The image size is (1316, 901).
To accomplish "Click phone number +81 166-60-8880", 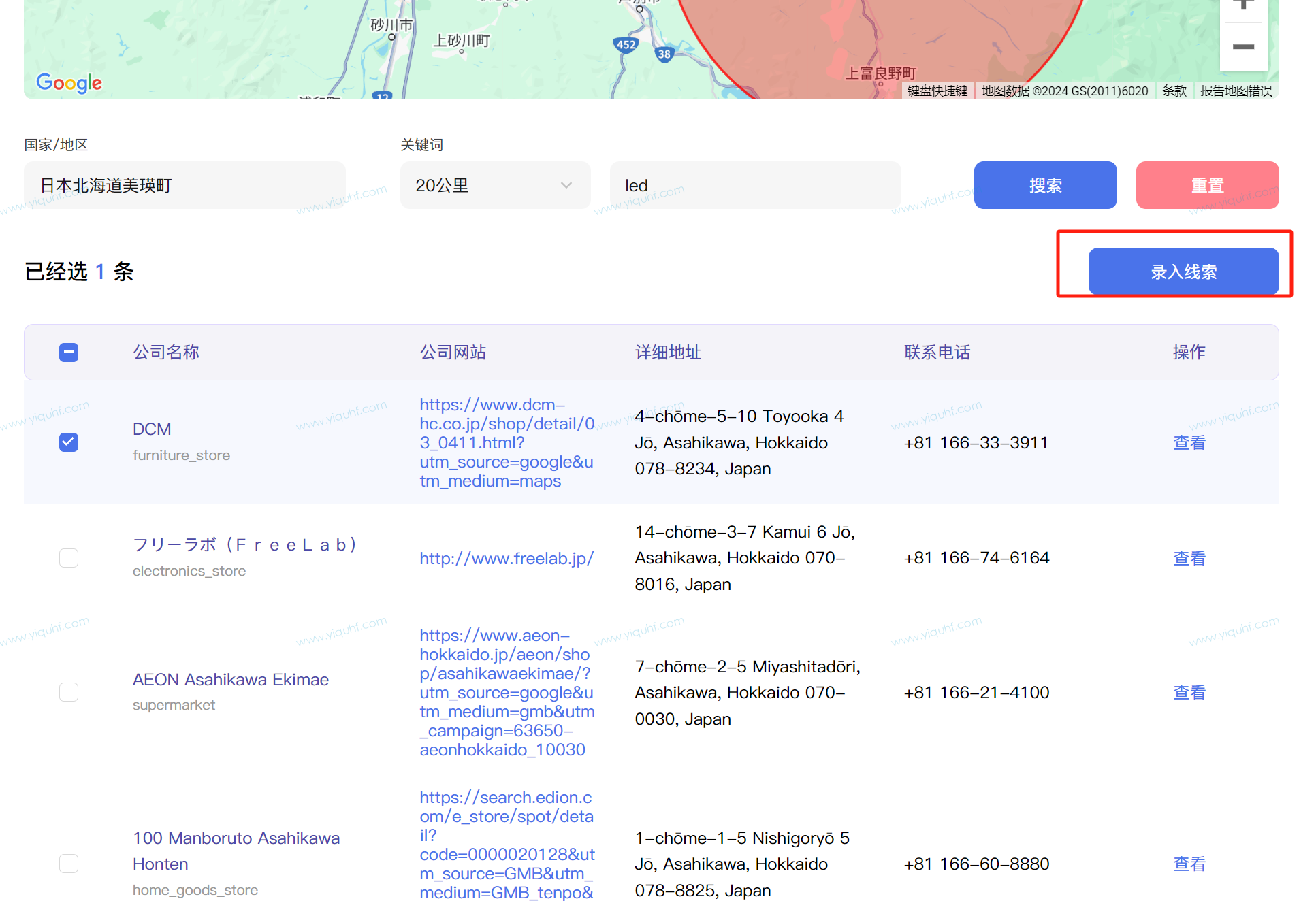I will (976, 864).
